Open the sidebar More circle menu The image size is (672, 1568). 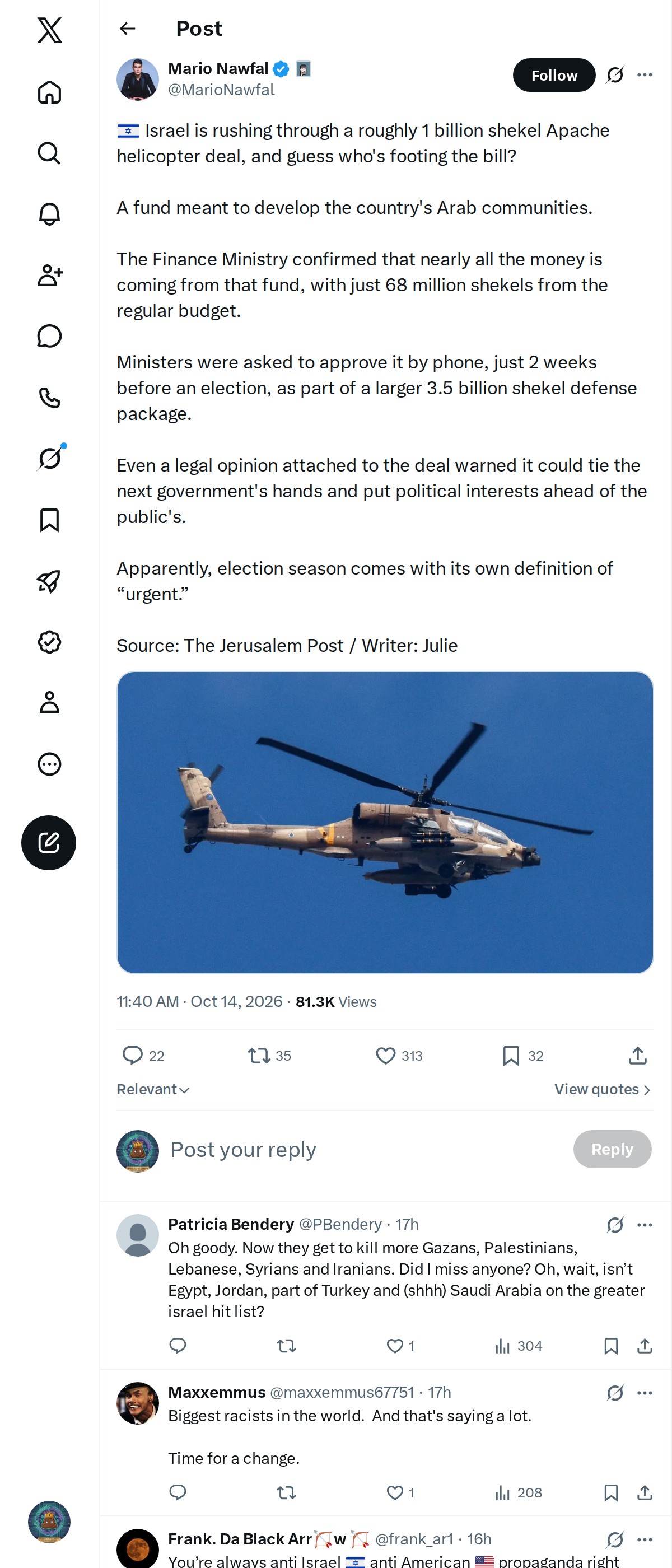pos(49,764)
